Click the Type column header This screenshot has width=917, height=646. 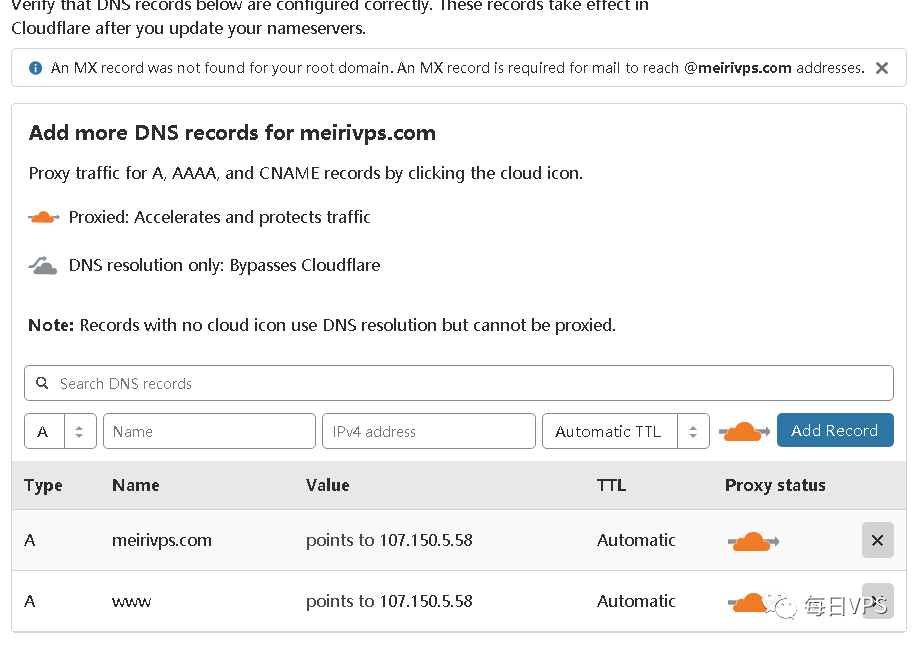pyautogui.click(x=43, y=485)
